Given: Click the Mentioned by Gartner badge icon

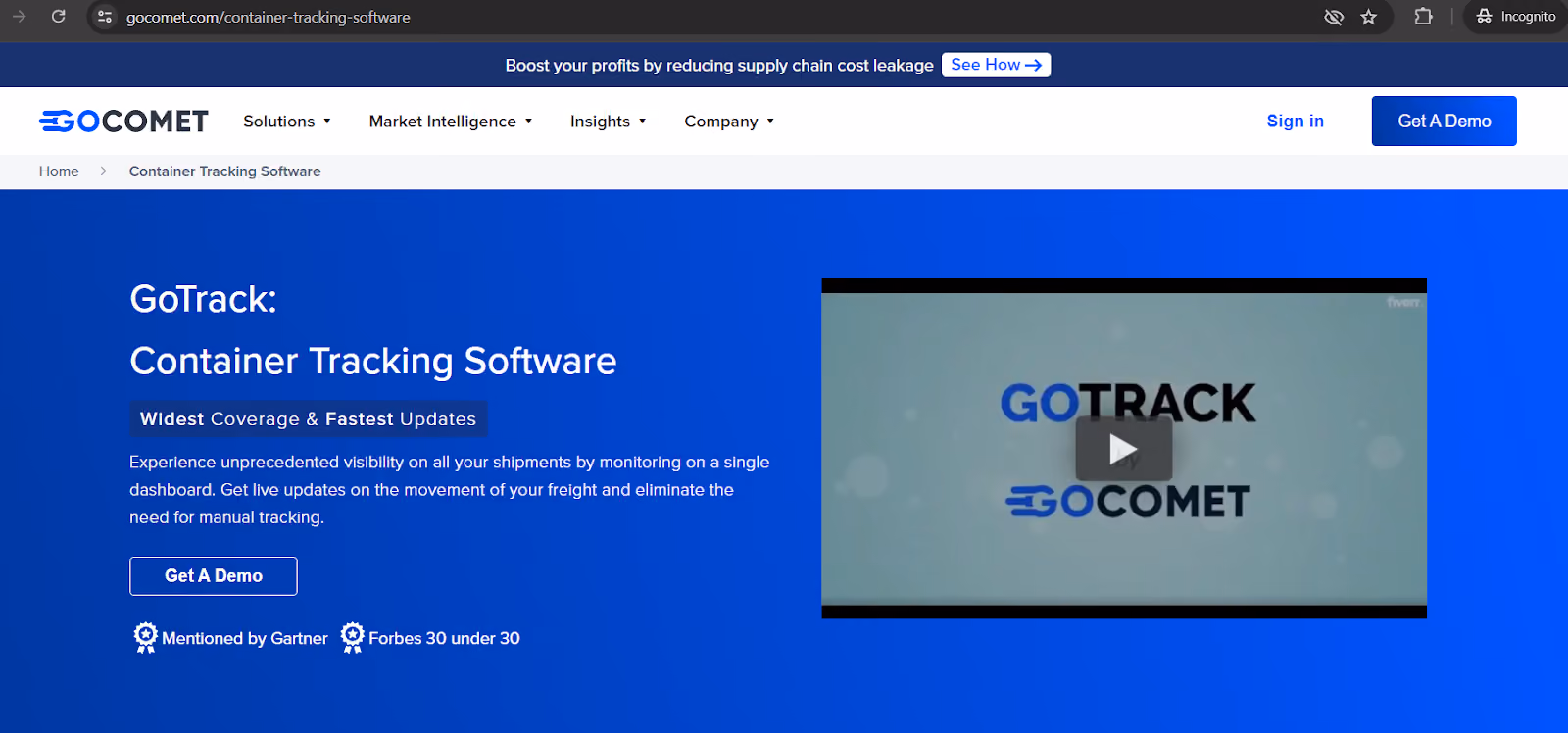Looking at the screenshot, I should coord(145,638).
